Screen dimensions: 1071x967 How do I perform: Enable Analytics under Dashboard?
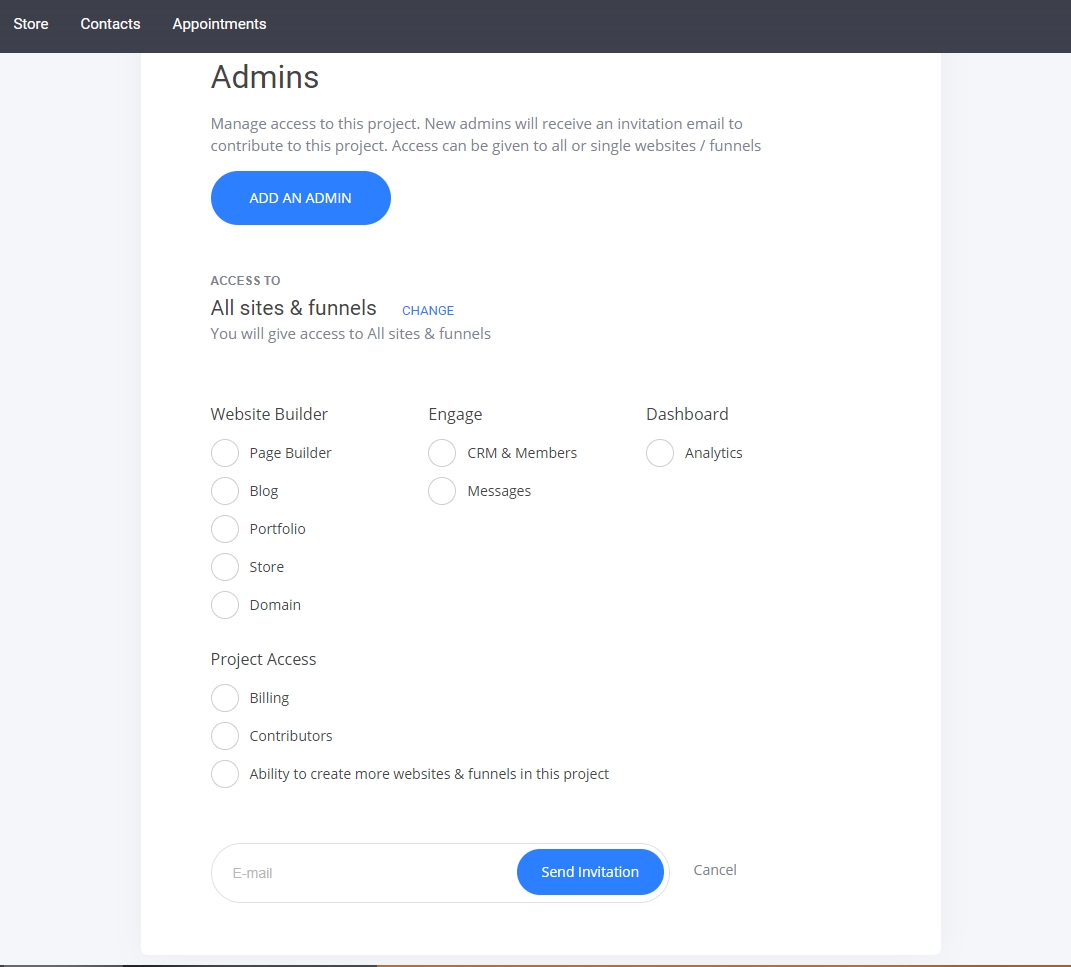[x=660, y=453]
